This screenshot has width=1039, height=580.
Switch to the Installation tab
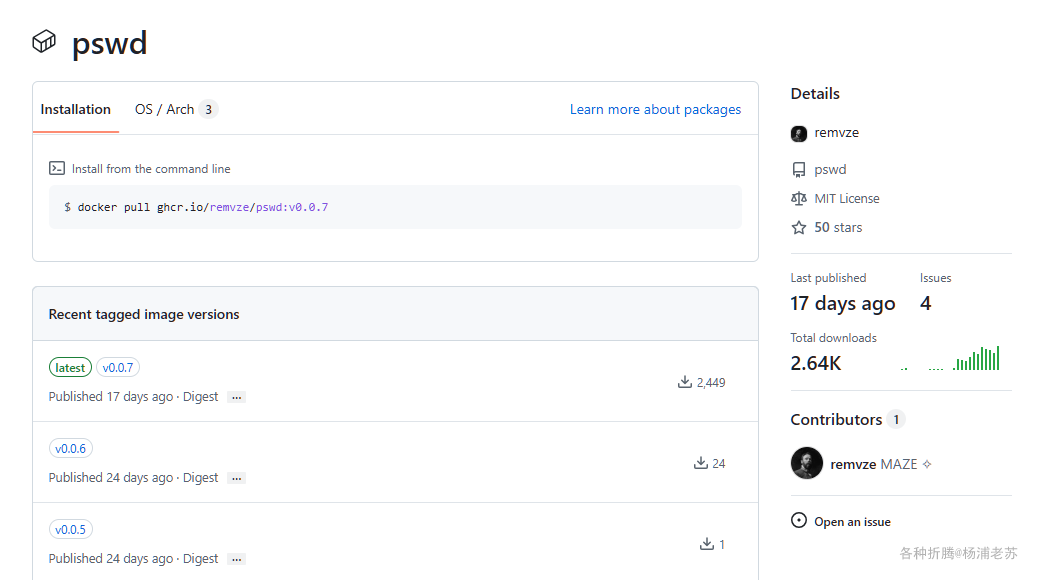click(75, 110)
